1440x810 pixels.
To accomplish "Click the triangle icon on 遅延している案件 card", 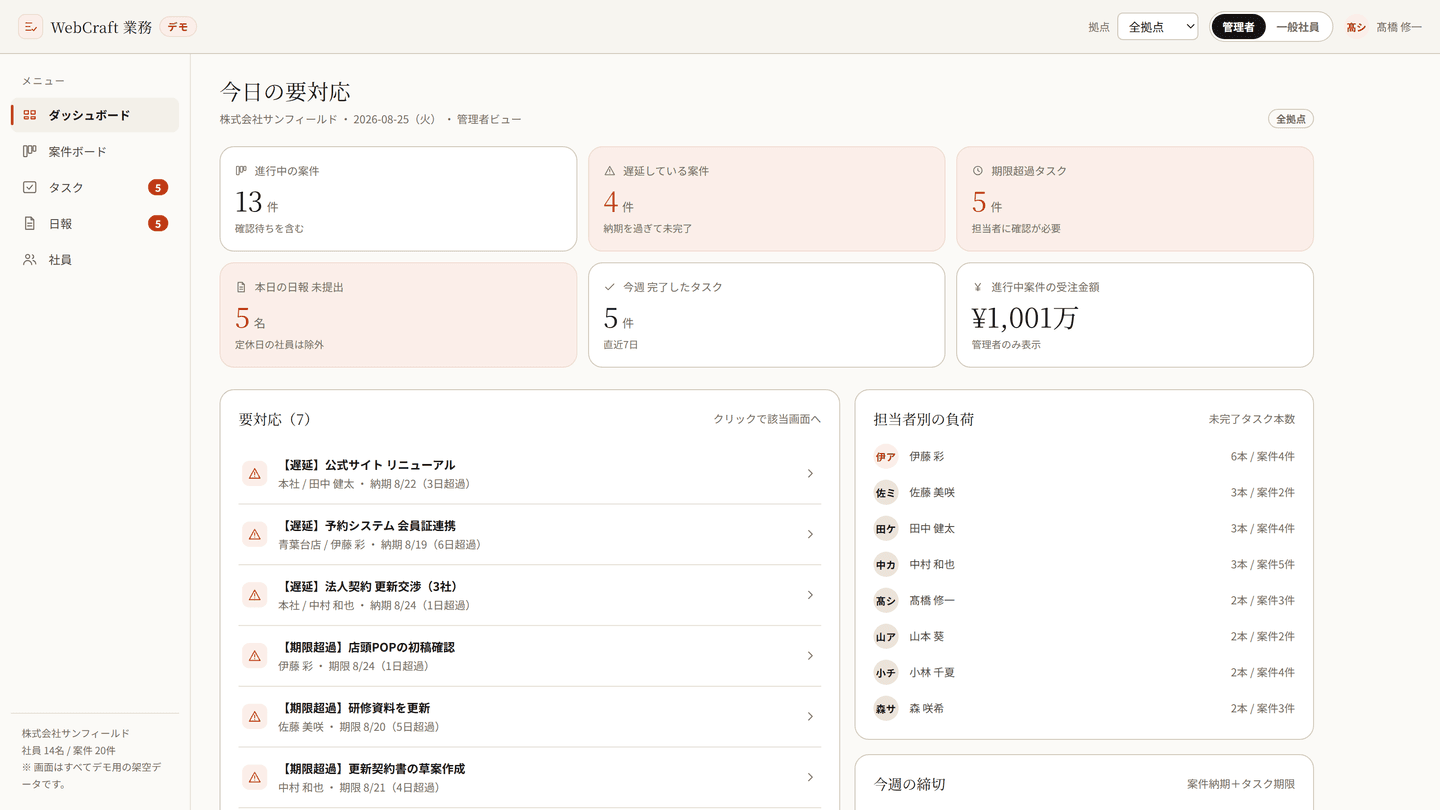I will tap(610, 171).
